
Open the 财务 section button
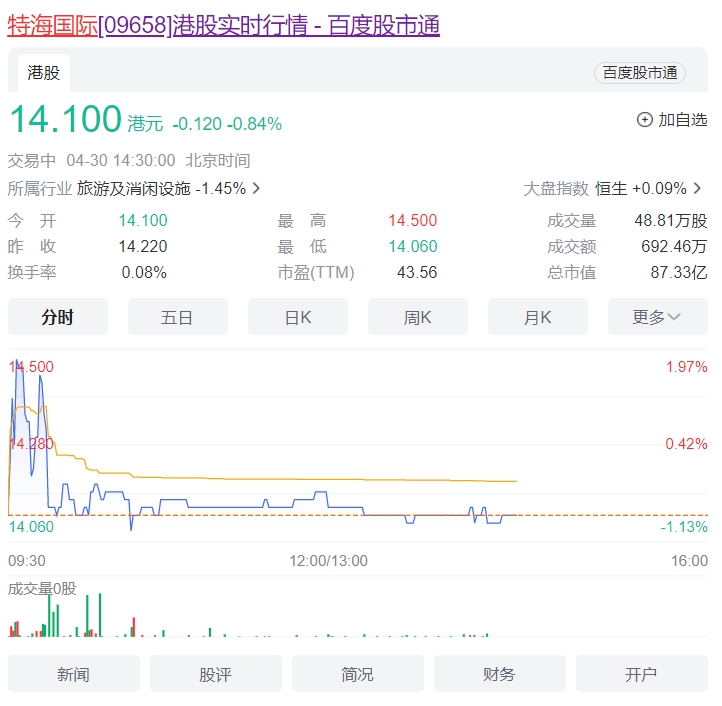tap(500, 674)
